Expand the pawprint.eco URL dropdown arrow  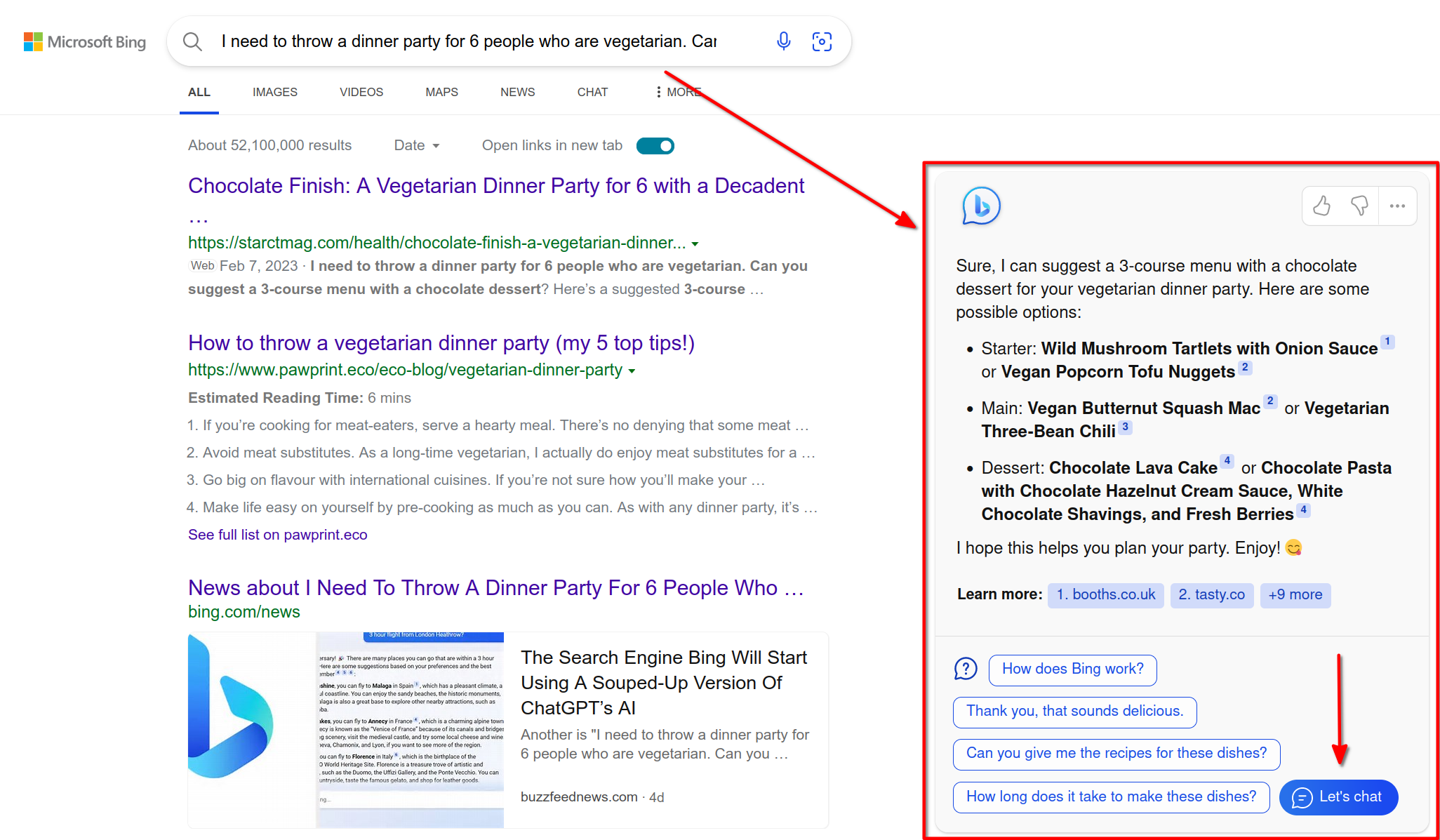tap(632, 371)
